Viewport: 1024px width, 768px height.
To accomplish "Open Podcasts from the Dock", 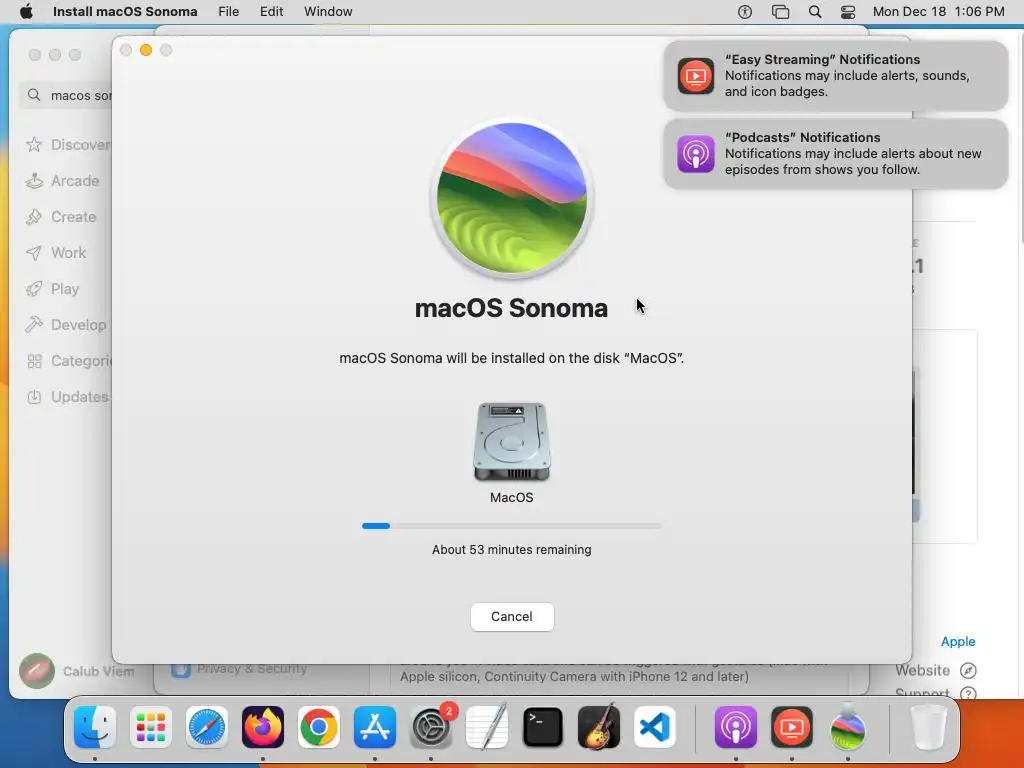I will click(735, 727).
